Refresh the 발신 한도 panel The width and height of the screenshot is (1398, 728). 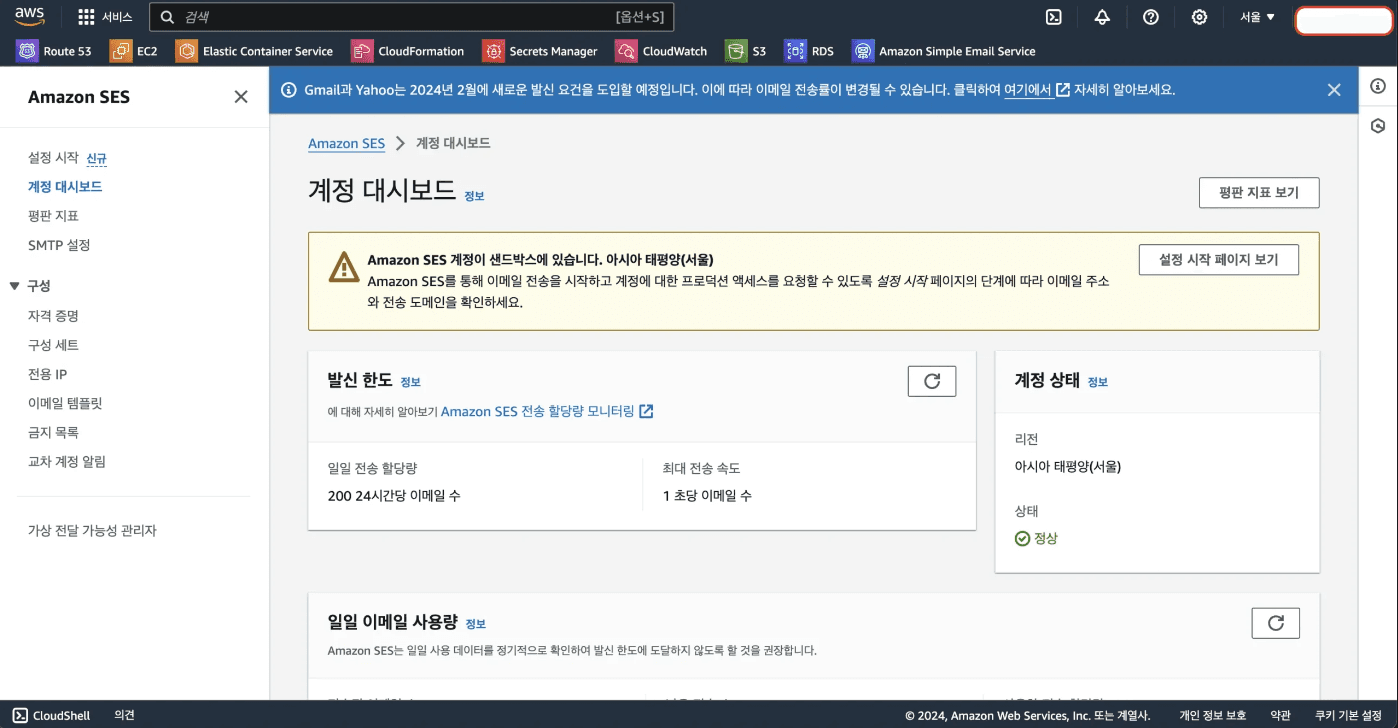(x=931, y=380)
